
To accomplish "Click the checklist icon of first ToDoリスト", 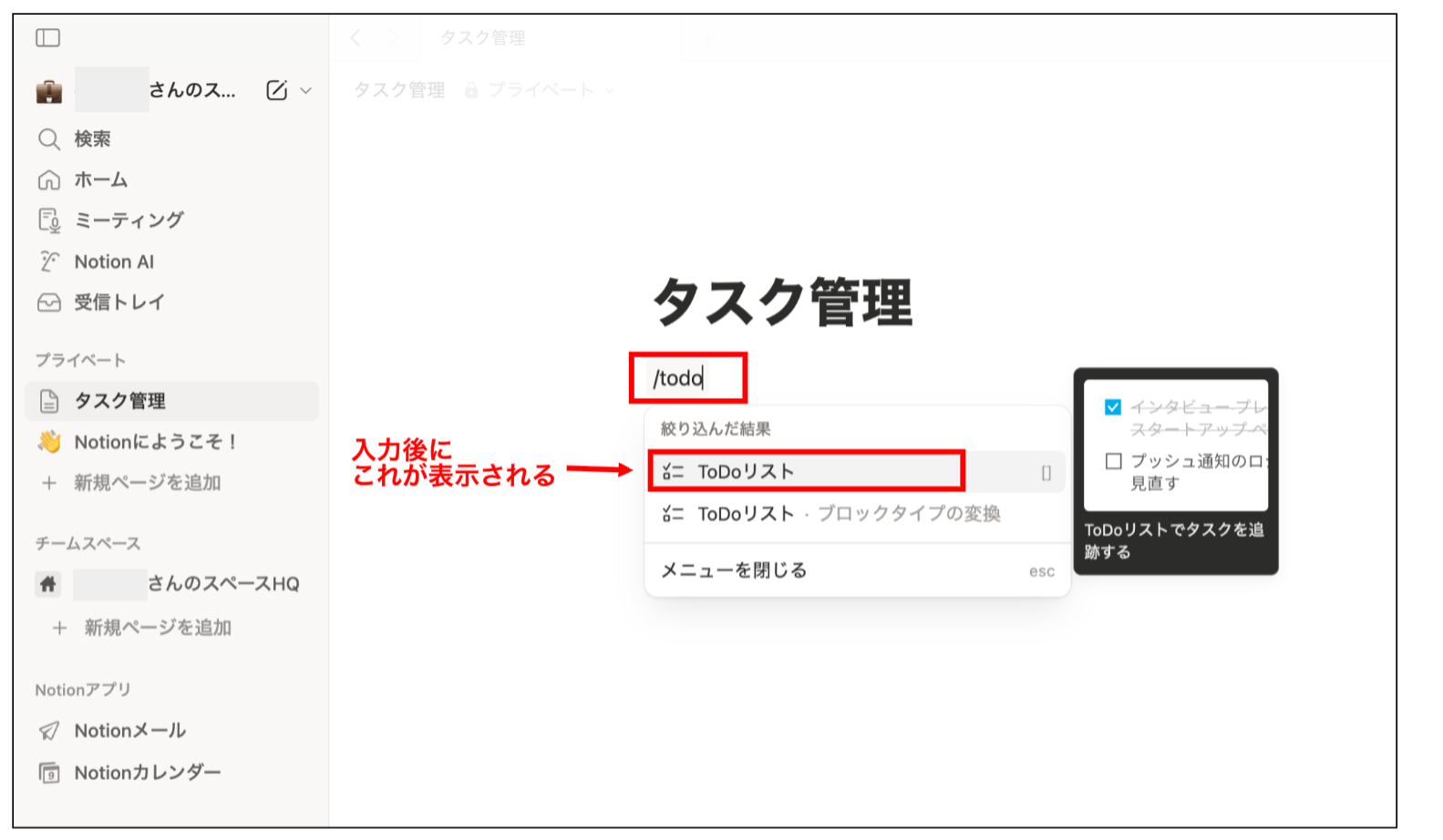I will (674, 472).
